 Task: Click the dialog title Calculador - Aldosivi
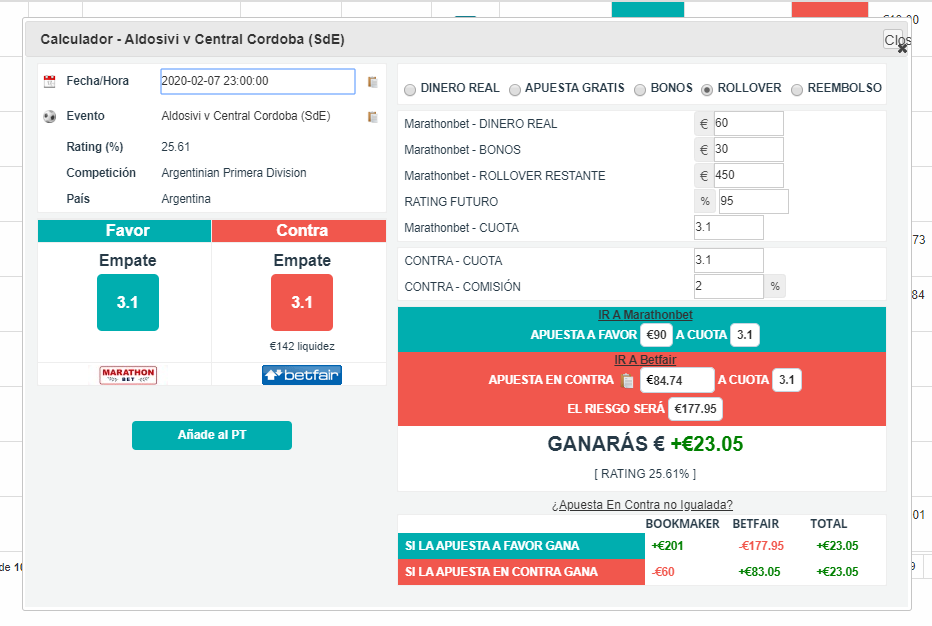(x=193, y=39)
